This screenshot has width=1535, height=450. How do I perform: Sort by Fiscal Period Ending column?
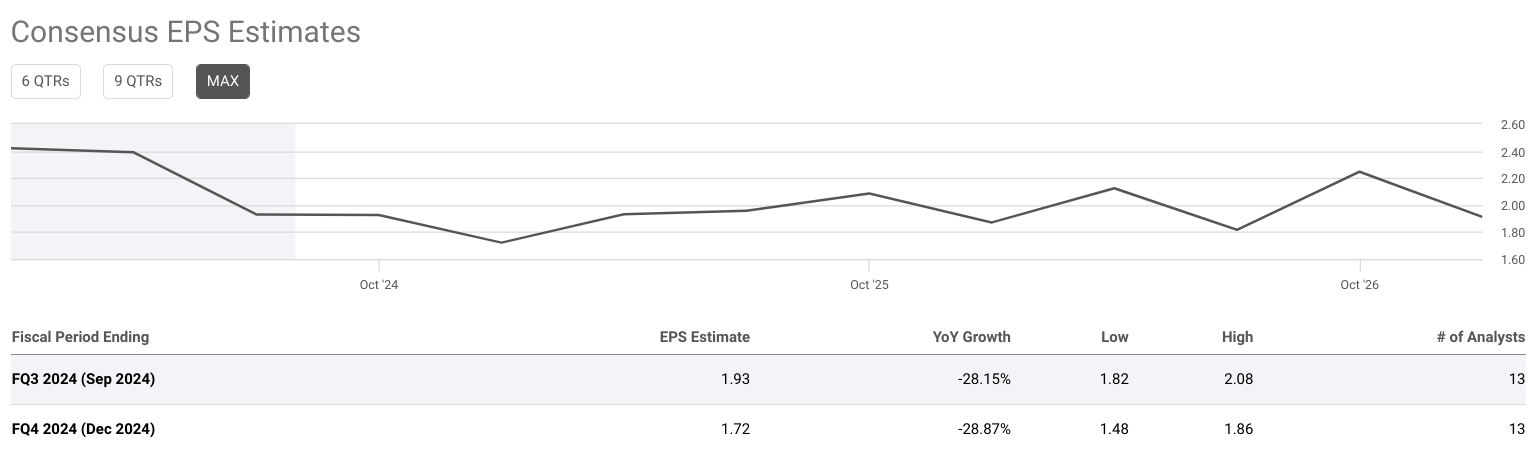click(x=80, y=337)
